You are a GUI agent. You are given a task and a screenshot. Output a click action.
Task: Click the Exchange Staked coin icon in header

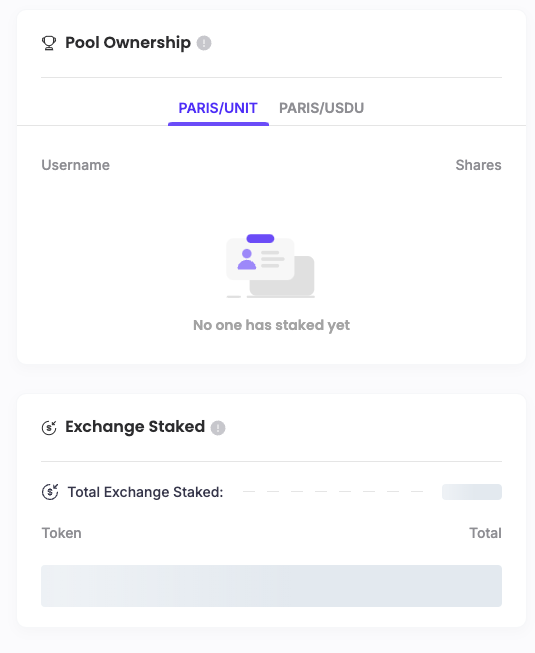tap(49, 427)
